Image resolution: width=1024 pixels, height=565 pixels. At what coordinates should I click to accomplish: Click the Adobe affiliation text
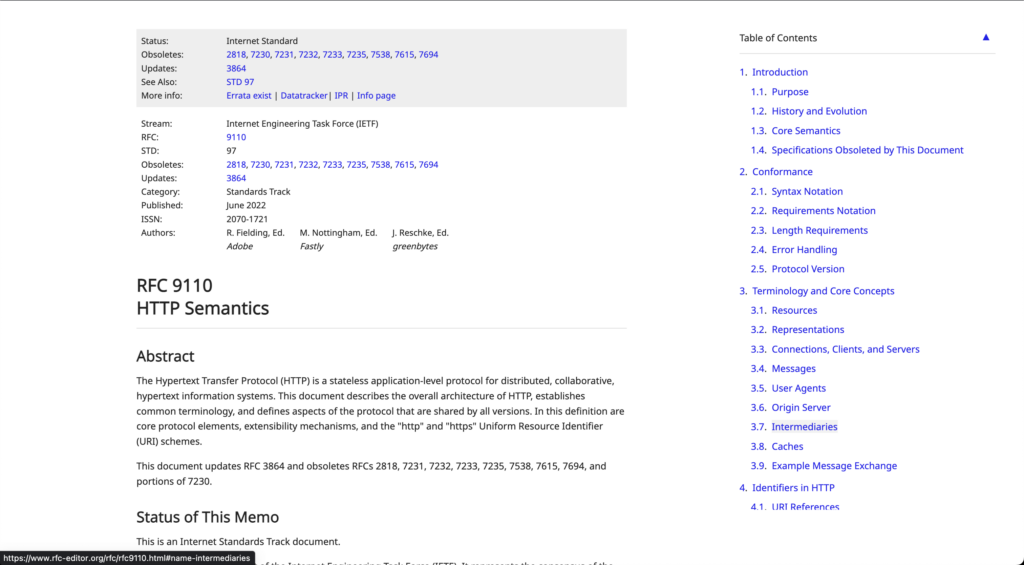239,246
